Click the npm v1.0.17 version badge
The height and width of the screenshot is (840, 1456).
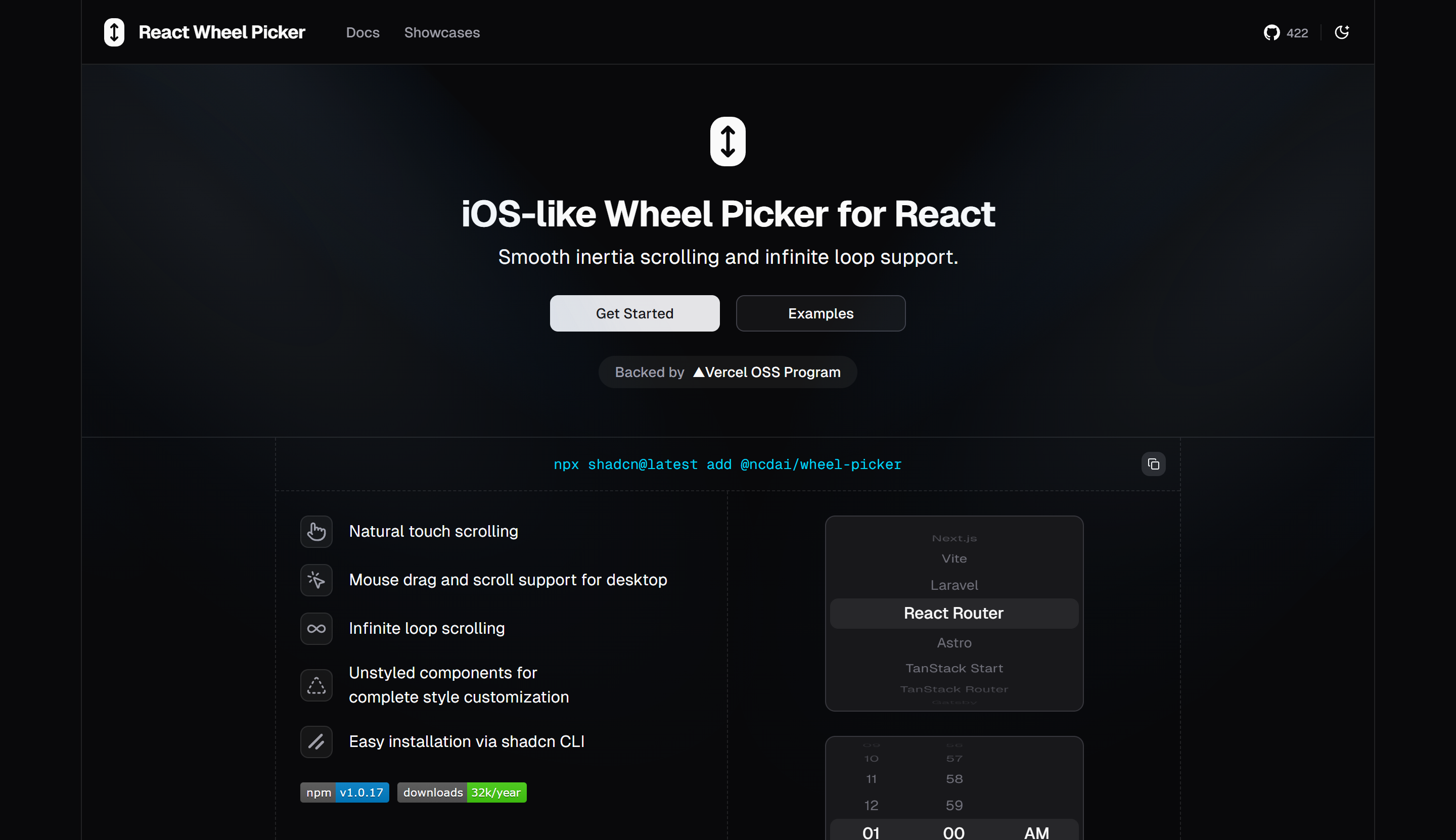point(344,792)
